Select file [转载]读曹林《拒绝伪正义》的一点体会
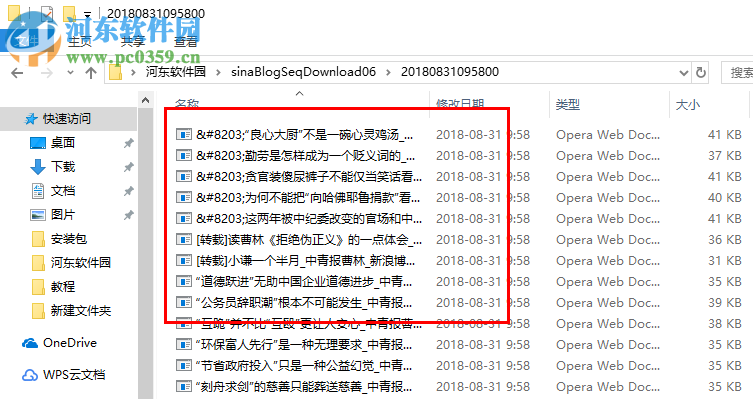The width and height of the screenshot is (753, 399). pyautogui.click(x=309, y=240)
